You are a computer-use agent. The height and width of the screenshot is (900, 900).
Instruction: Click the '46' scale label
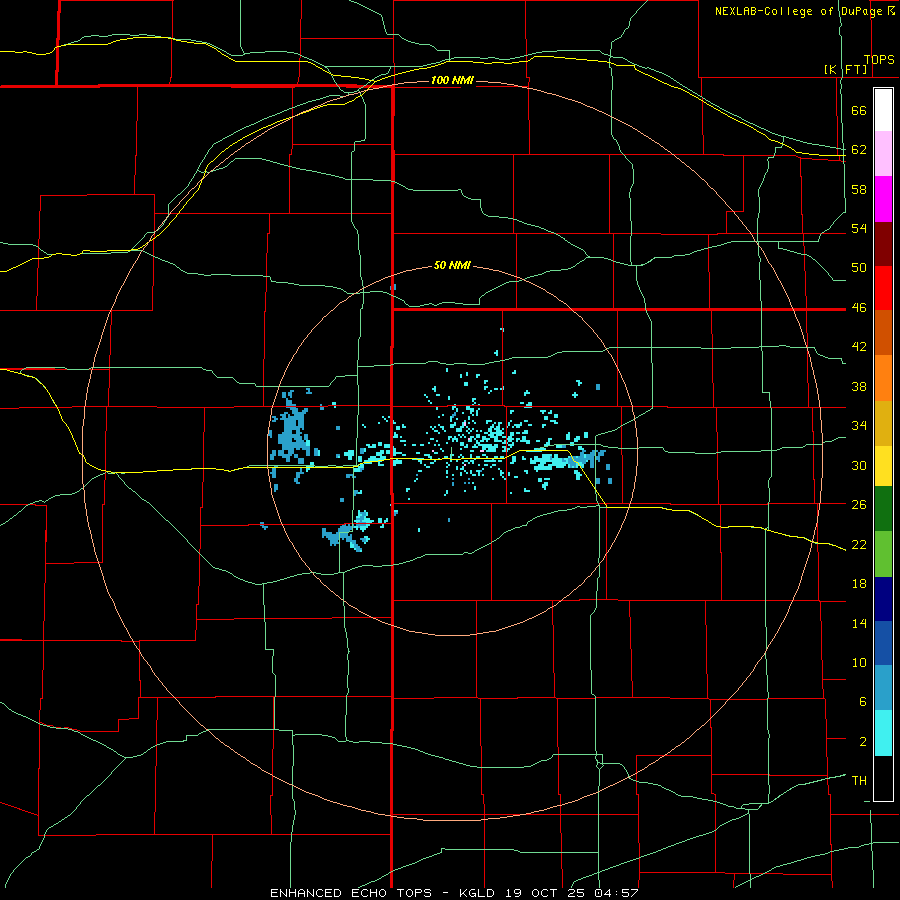tap(859, 308)
